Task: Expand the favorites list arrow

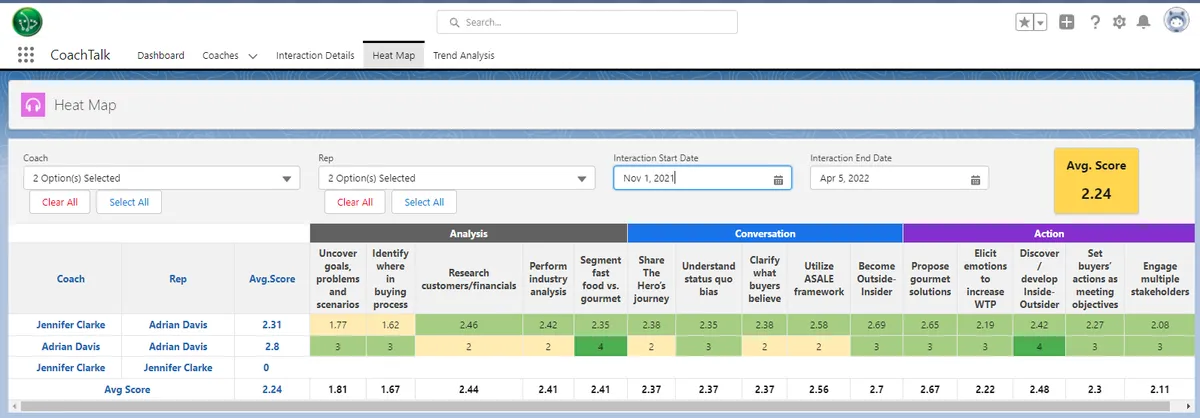Action: point(1041,22)
